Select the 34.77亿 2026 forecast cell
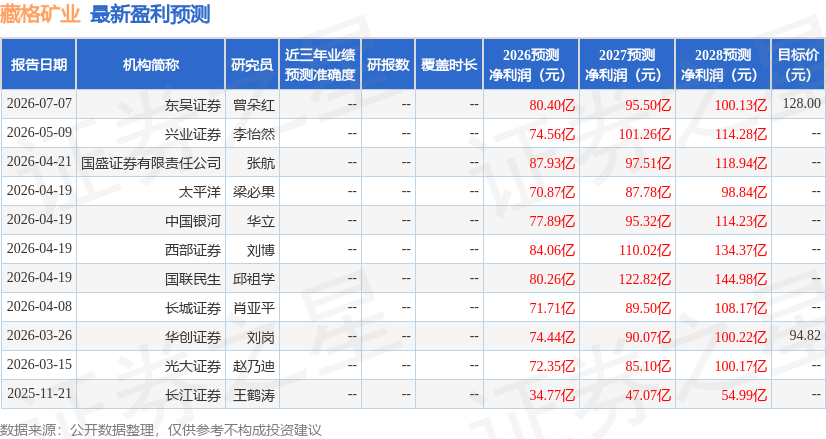 552,395
